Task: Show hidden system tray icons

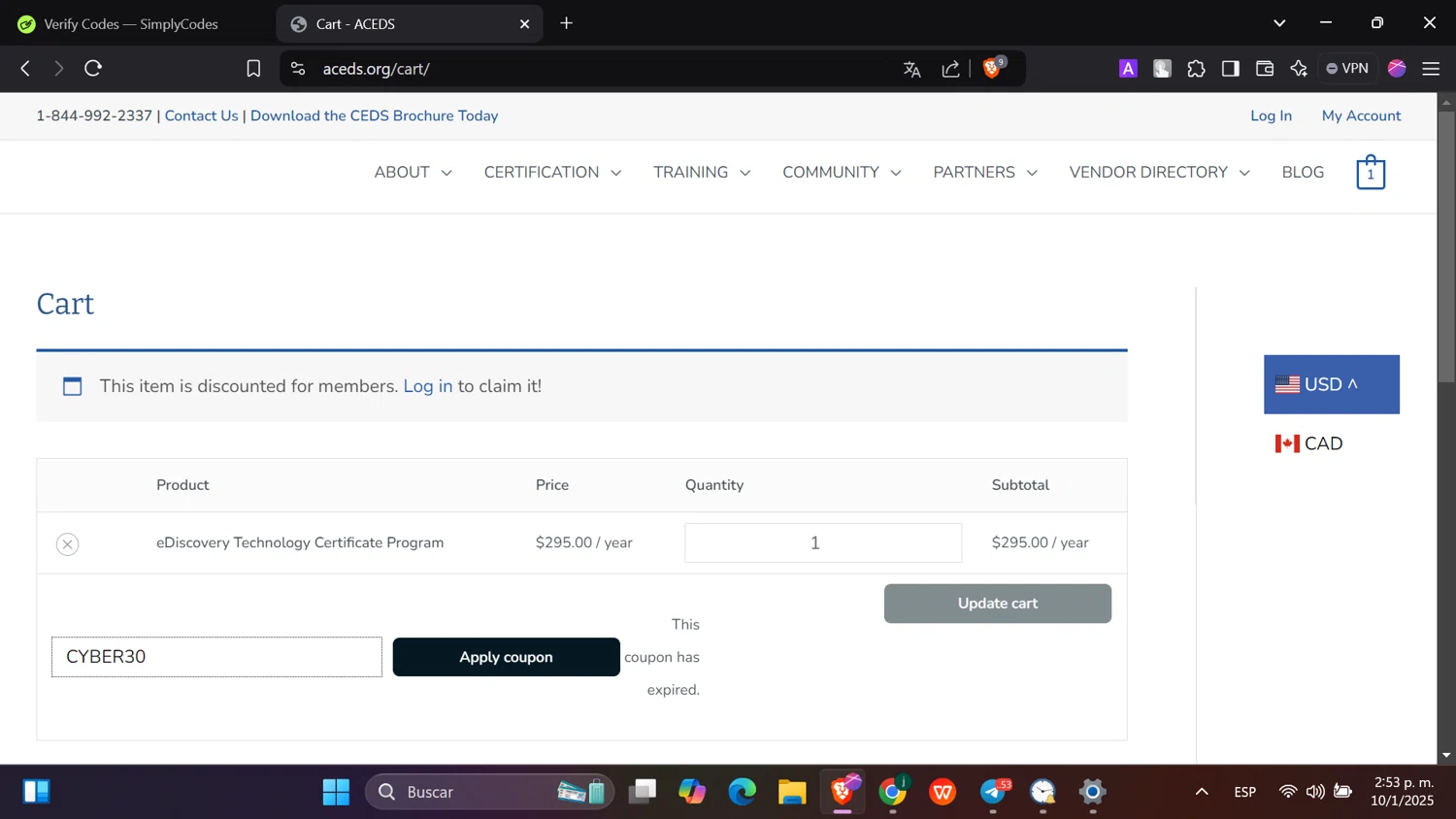Action: tap(1202, 792)
